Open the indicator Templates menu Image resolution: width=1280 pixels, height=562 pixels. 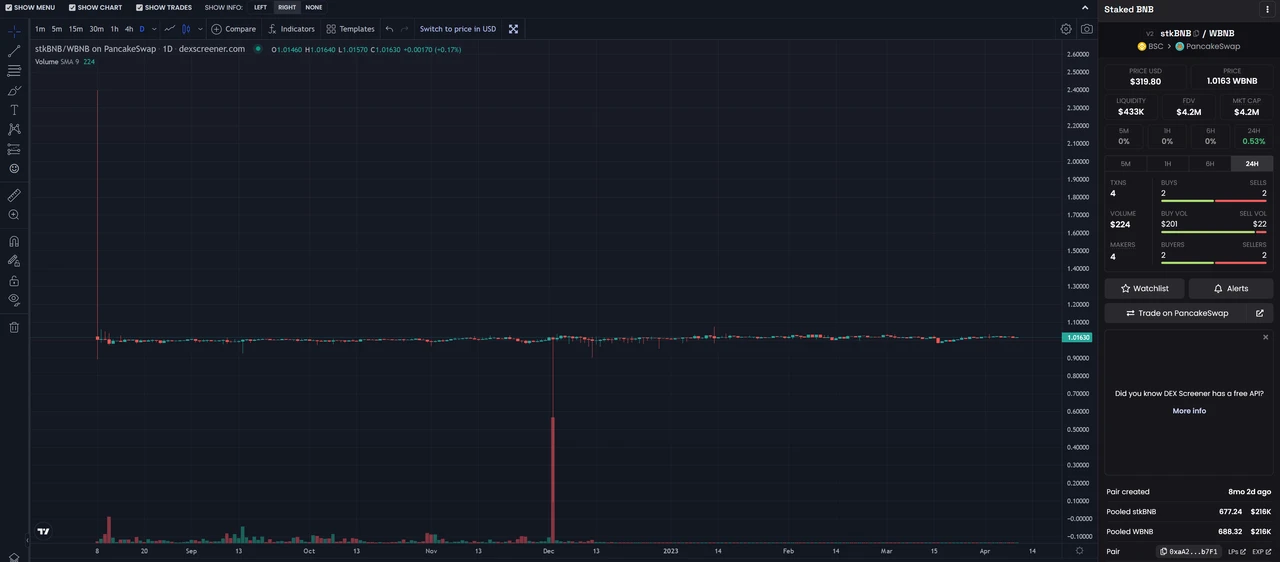[350, 29]
